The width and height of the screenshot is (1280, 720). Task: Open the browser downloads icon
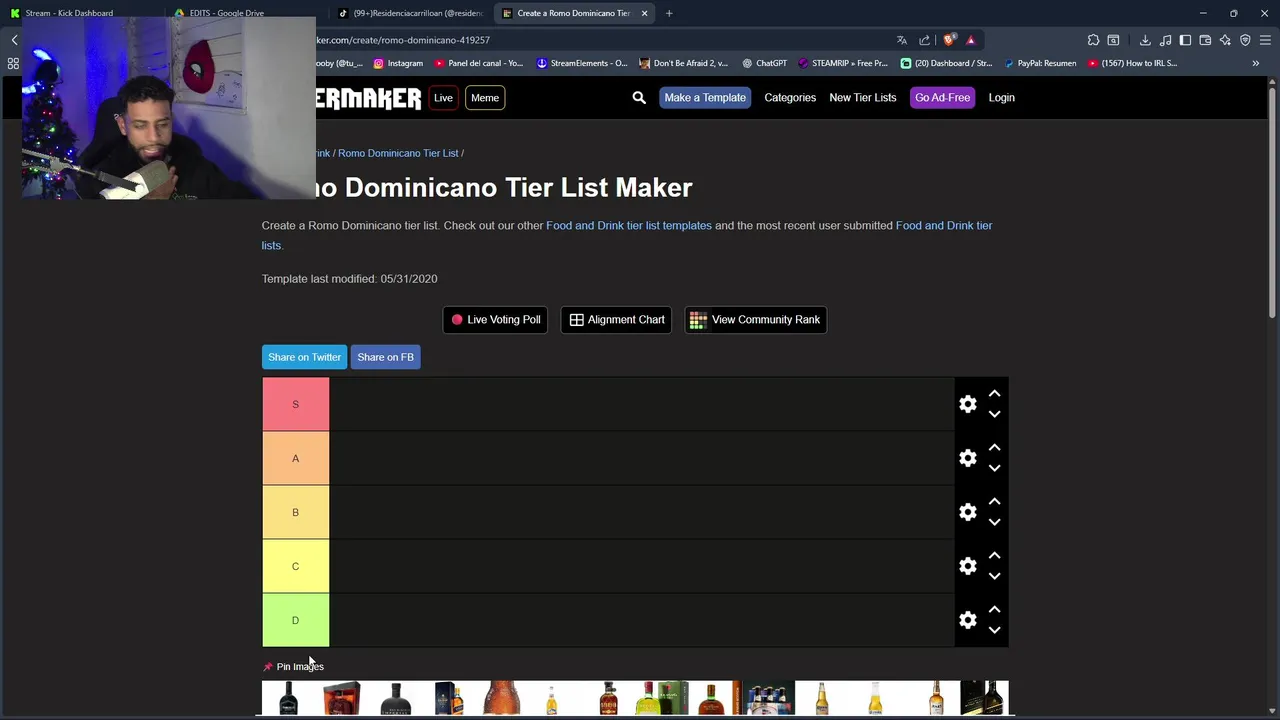click(x=1145, y=40)
